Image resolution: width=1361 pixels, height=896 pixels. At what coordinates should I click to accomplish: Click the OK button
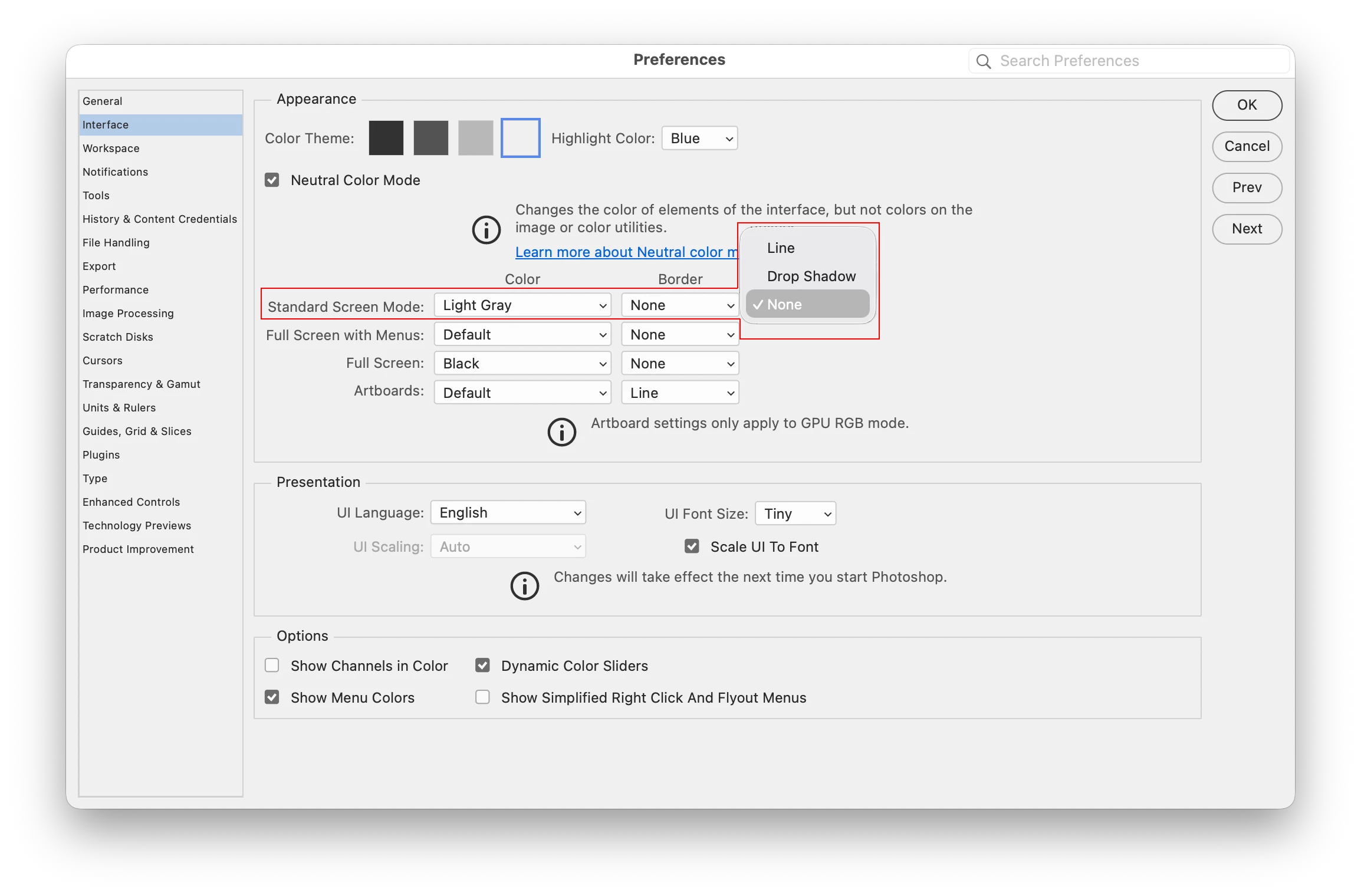click(x=1247, y=105)
